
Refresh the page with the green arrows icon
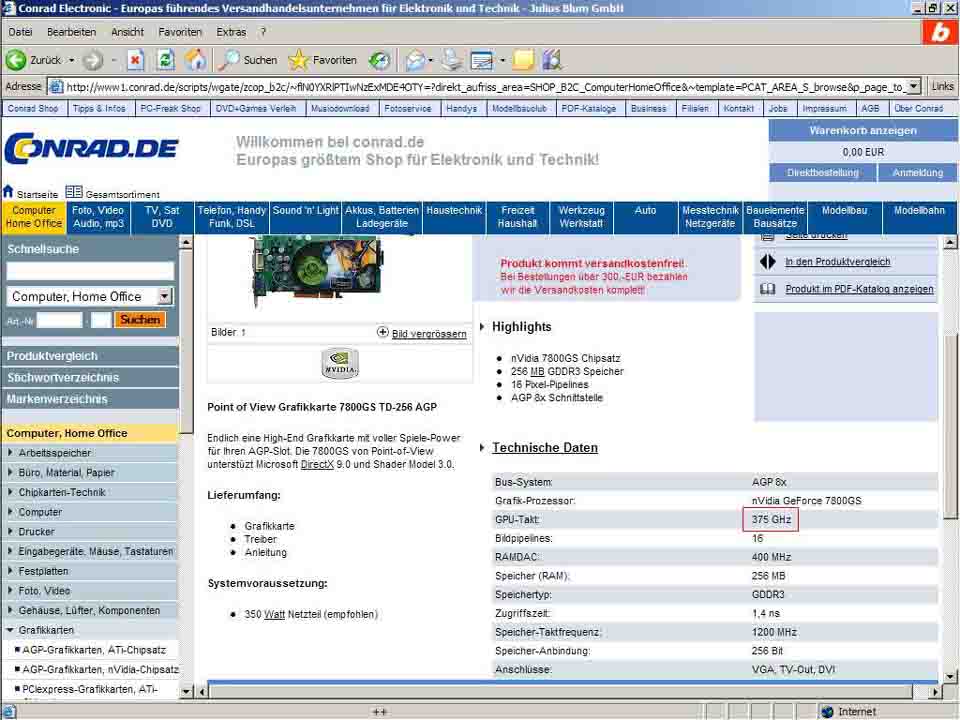click(165, 60)
